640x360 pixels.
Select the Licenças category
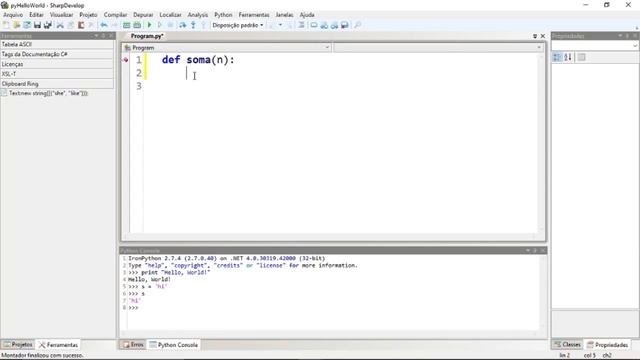tap(57, 64)
